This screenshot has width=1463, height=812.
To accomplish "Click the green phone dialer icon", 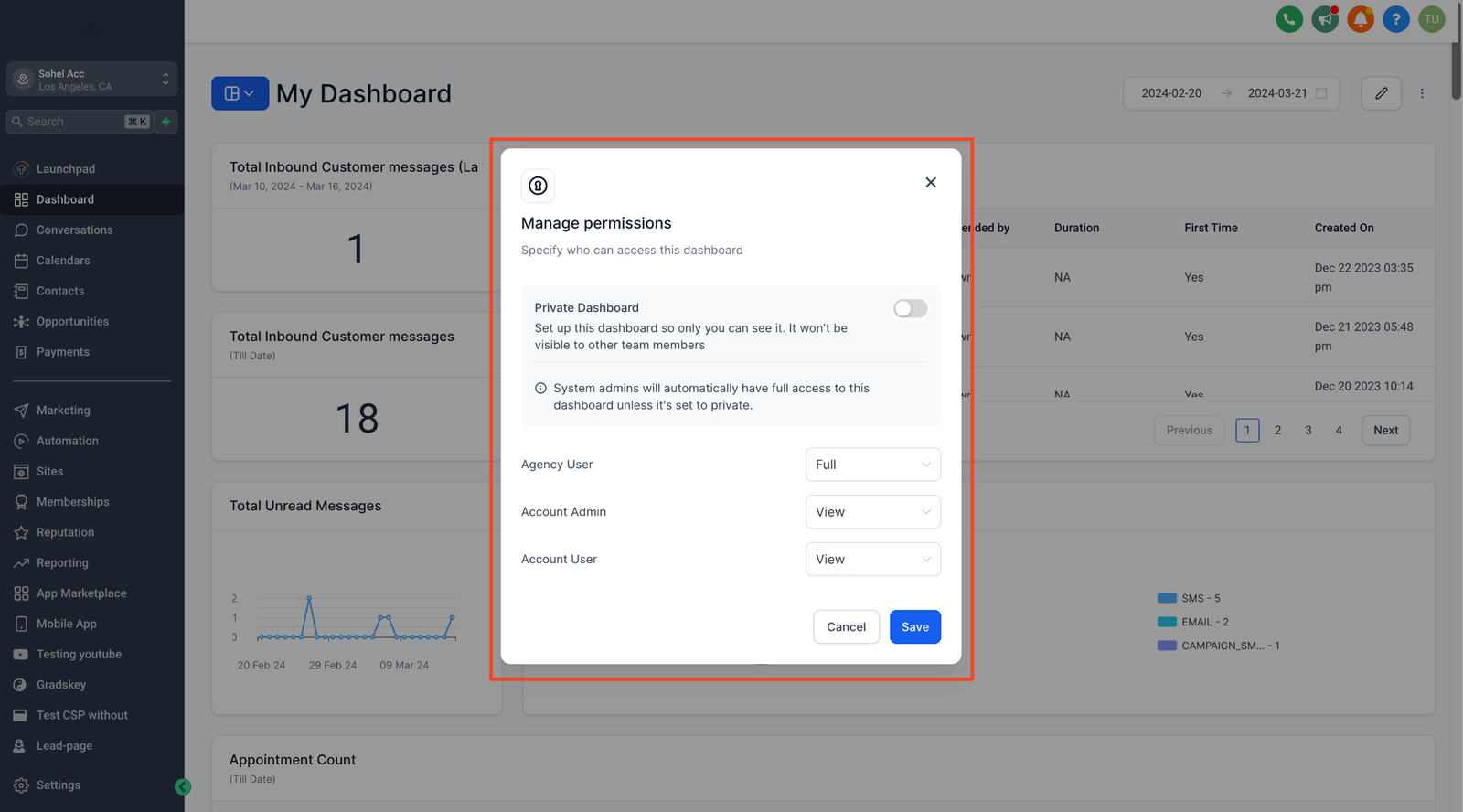I will (1289, 19).
